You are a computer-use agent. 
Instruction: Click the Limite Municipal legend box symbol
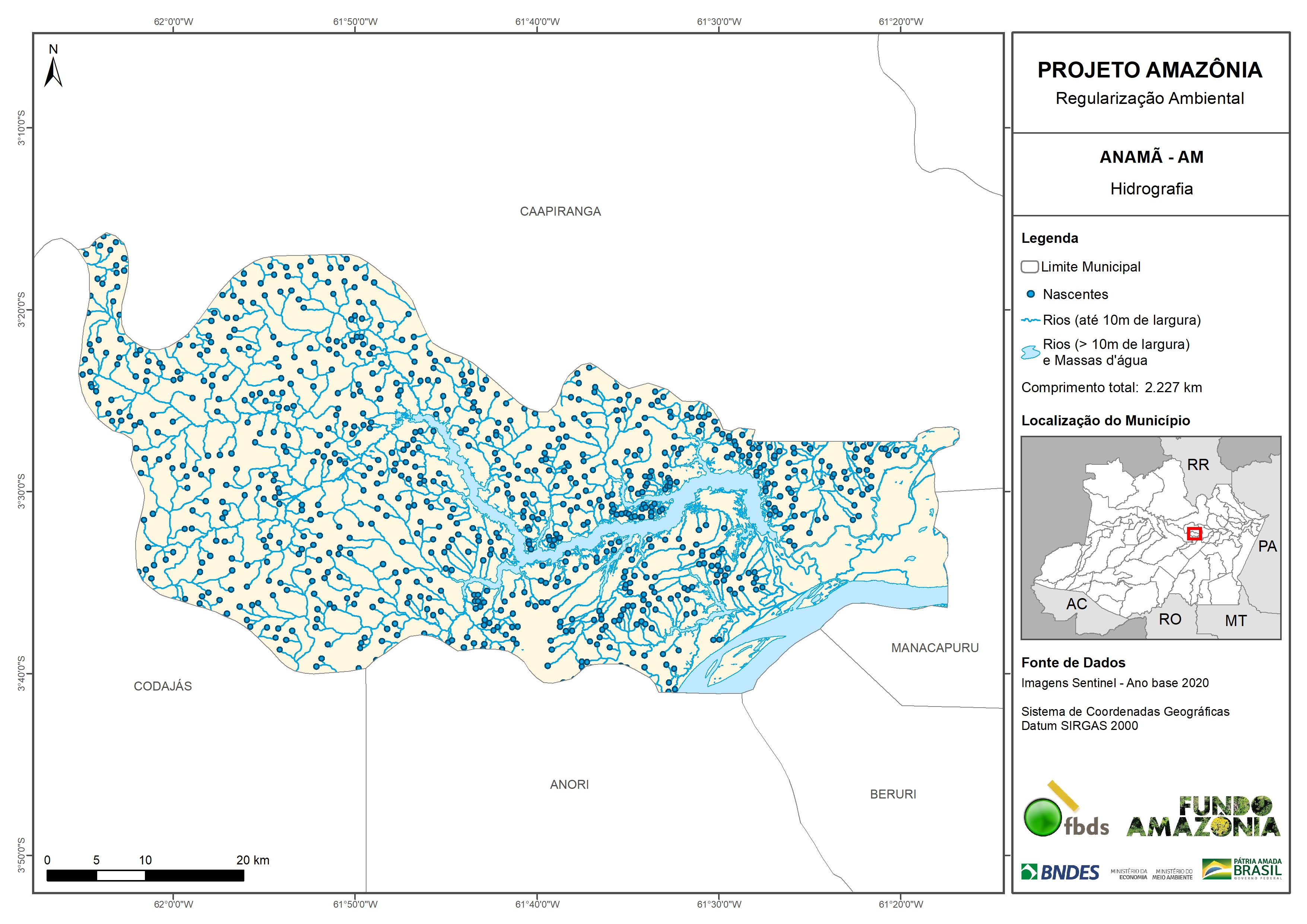[1029, 266]
